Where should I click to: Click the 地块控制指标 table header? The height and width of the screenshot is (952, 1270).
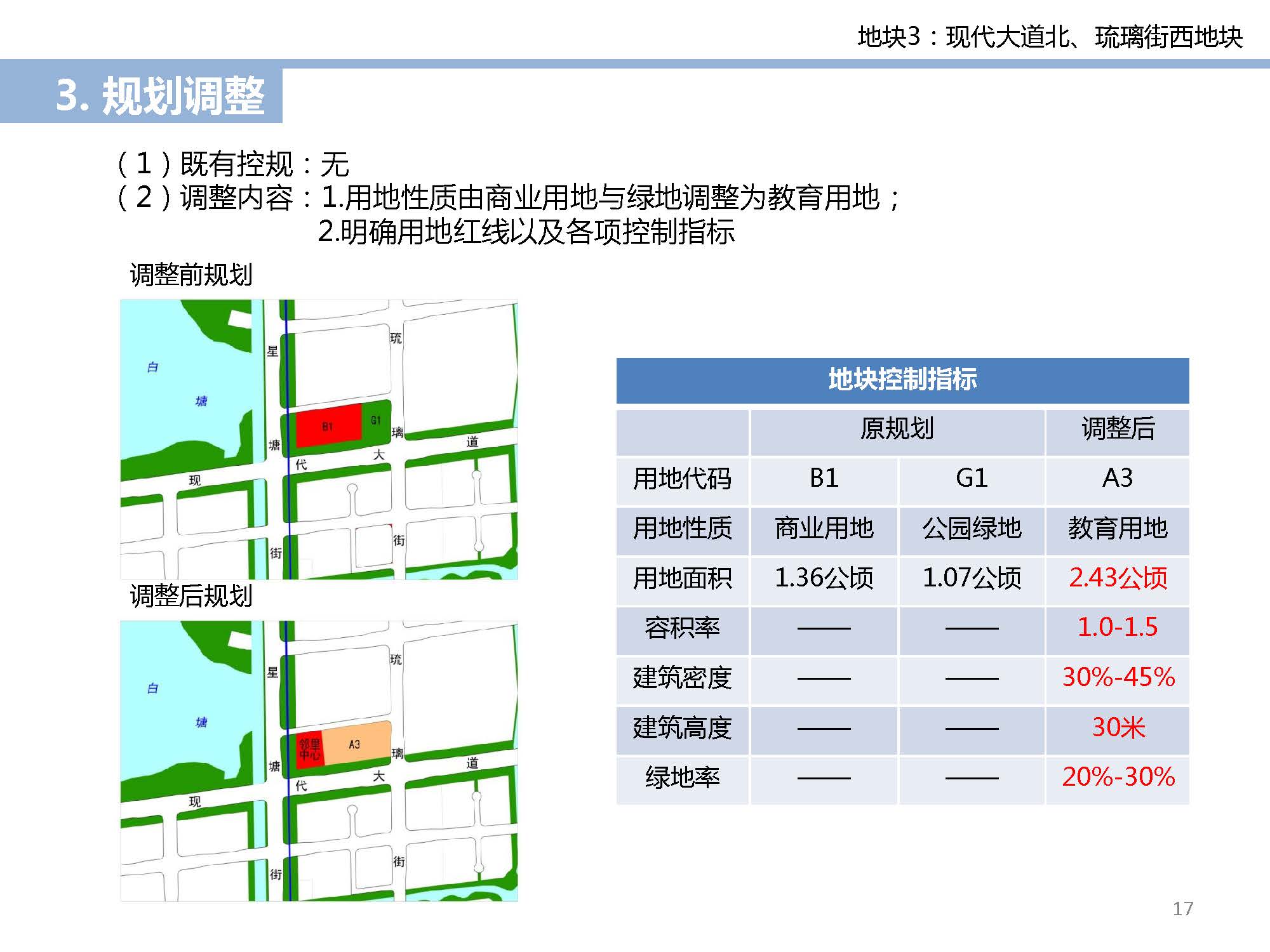(x=902, y=380)
